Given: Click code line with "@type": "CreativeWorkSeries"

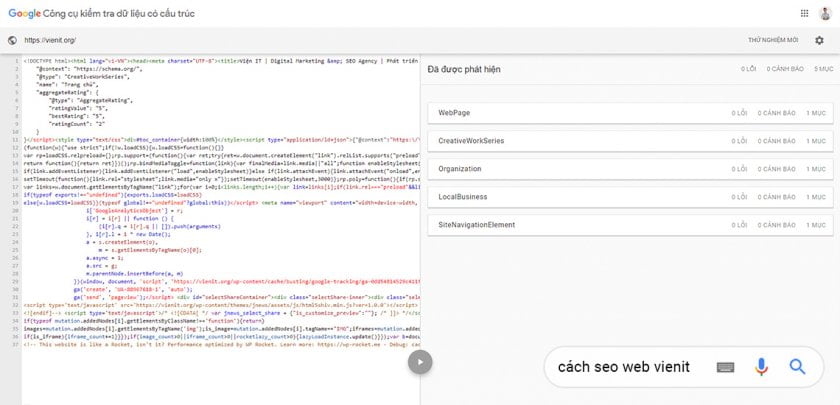Looking at the screenshot, I should [83, 77].
